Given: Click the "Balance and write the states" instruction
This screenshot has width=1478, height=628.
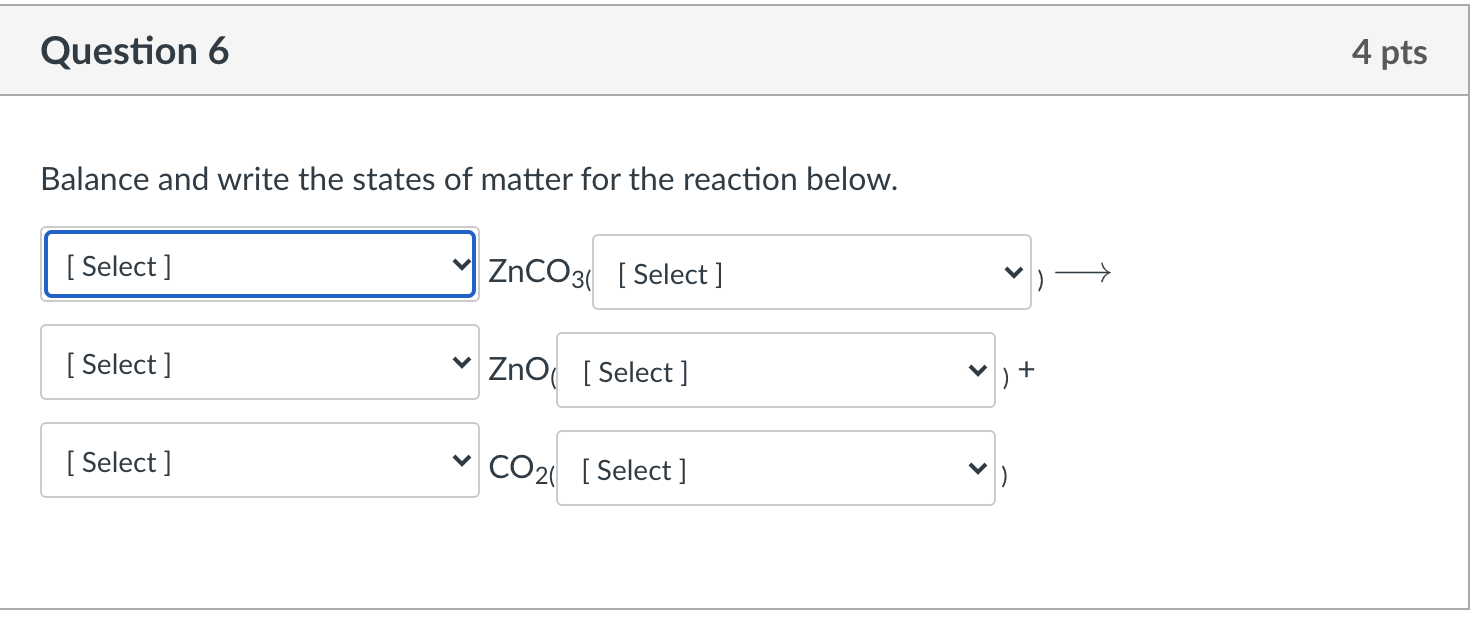Looking at the screenshot, I should click(470, 180).
